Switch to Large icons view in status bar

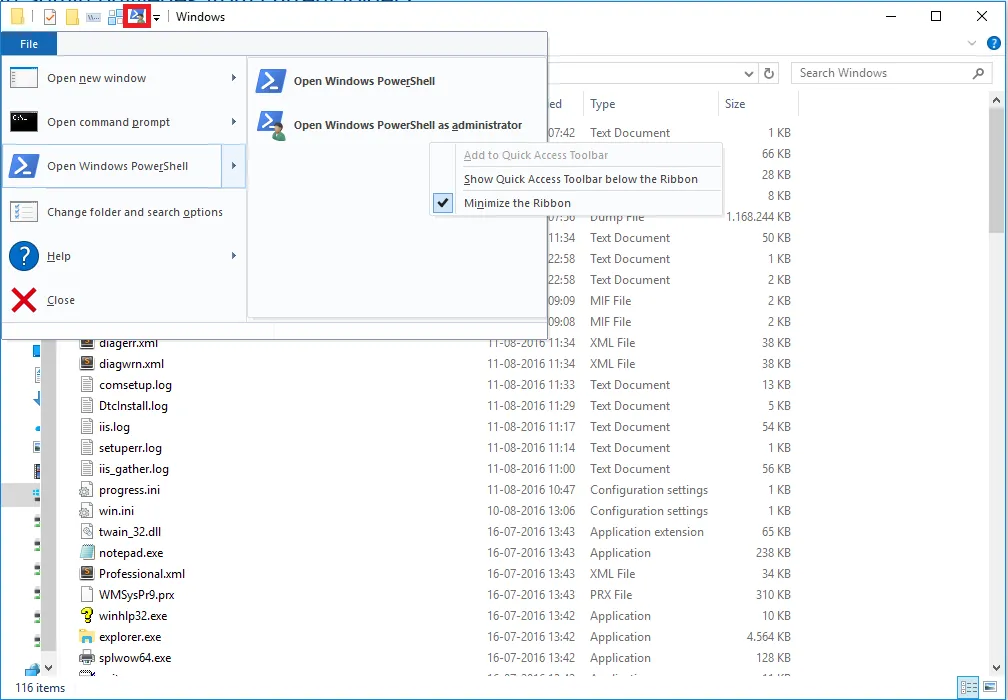pyautogui.click(x=989, y=687)
